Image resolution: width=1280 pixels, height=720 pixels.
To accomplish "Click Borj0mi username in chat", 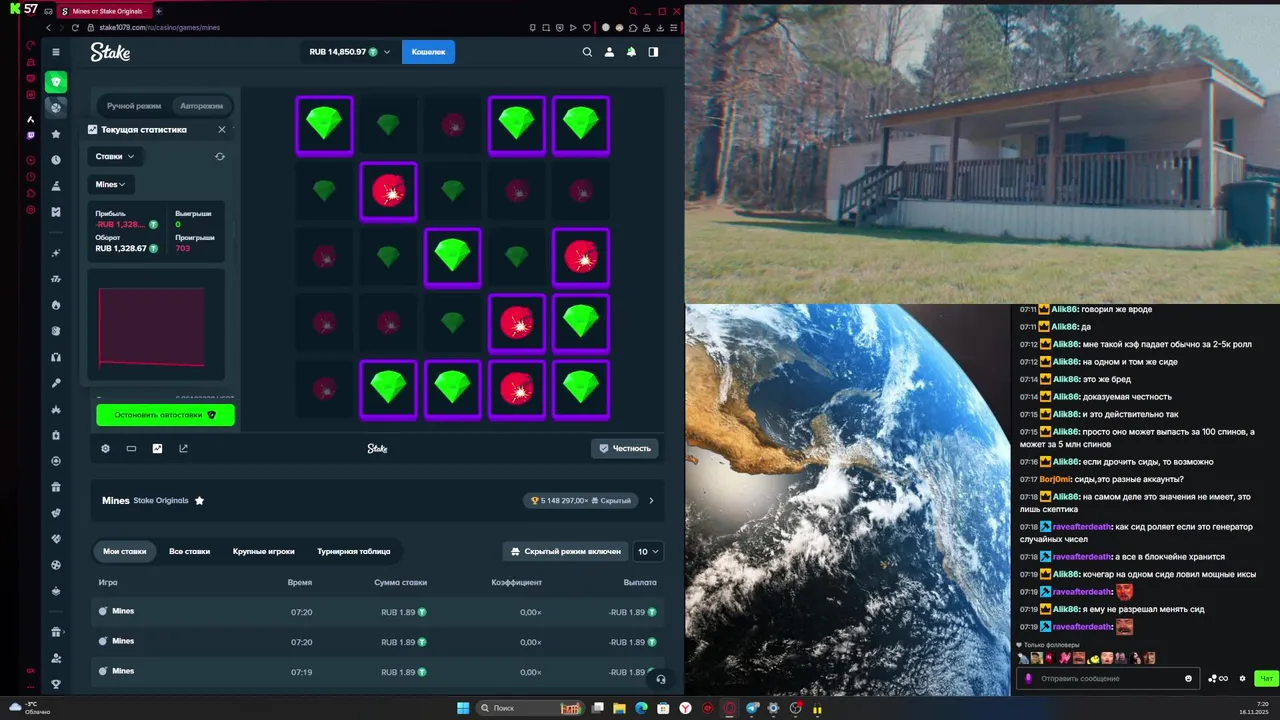I will [x=1056, y=479].
